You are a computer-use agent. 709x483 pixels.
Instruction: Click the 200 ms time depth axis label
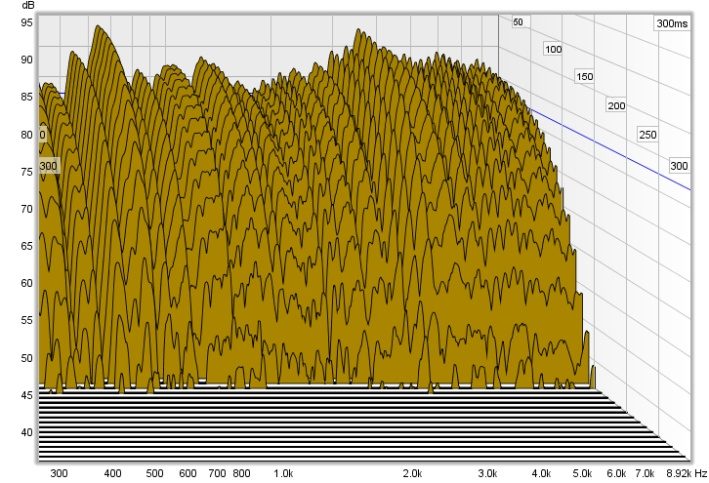pos(616,106)
